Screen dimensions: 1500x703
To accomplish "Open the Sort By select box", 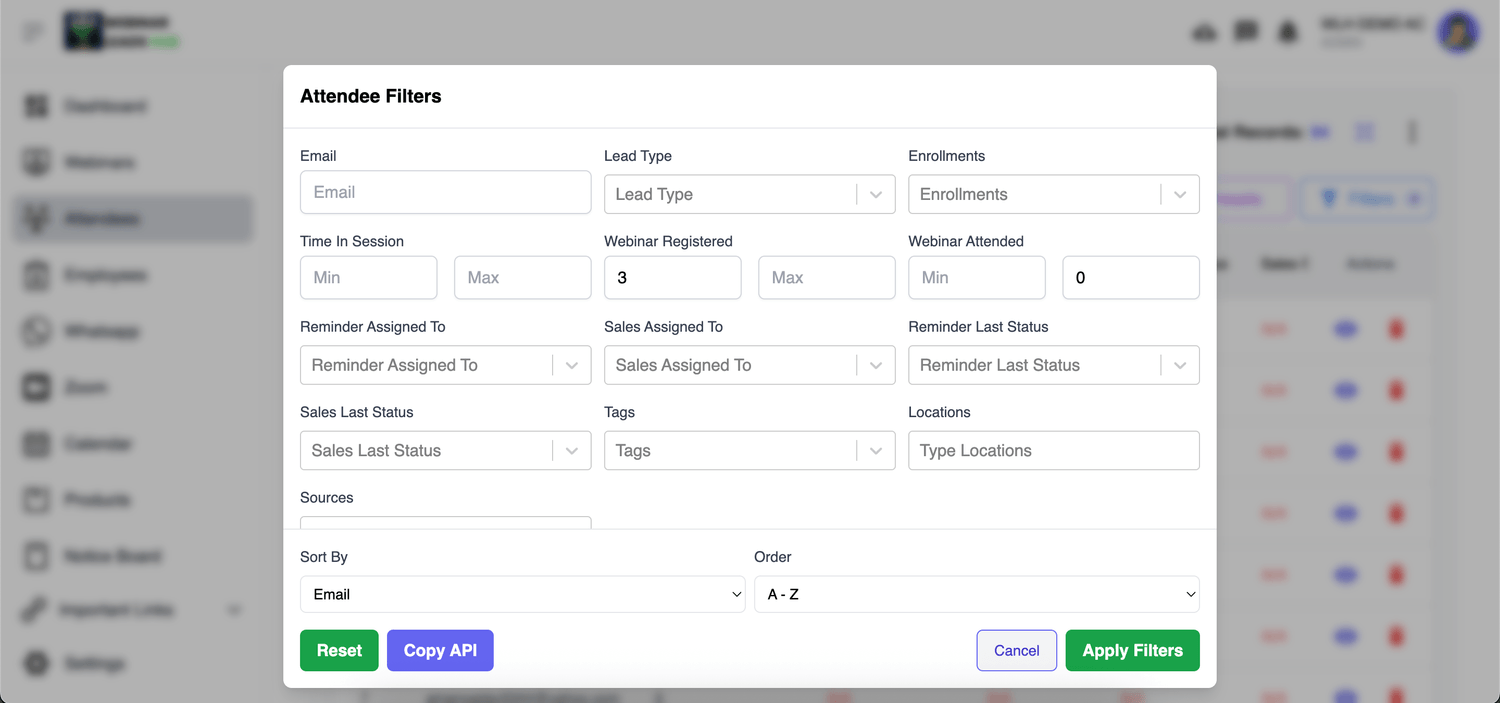I will 522,594.
